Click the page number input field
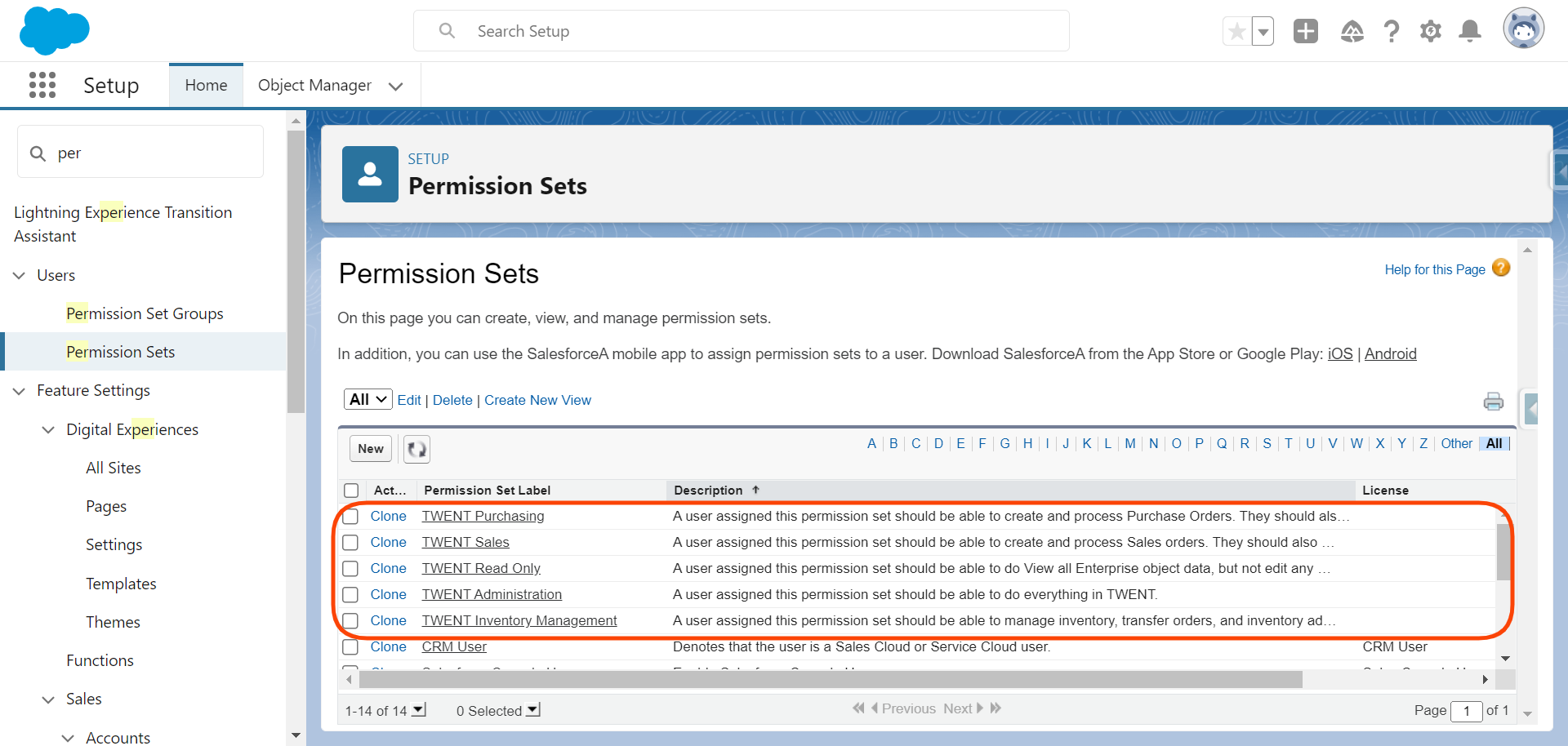The width and height of the screenshot is (1568, 746). 1467,711
